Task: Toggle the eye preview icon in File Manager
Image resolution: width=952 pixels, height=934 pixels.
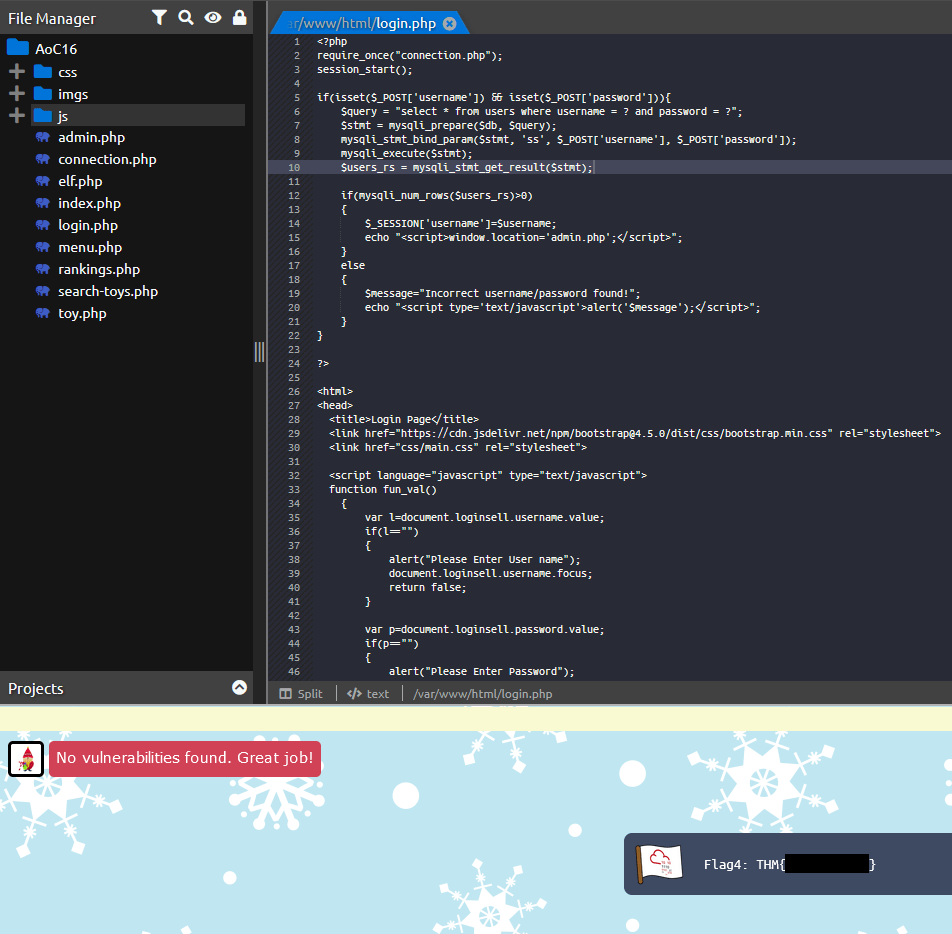Action: (x=212, y=18)
